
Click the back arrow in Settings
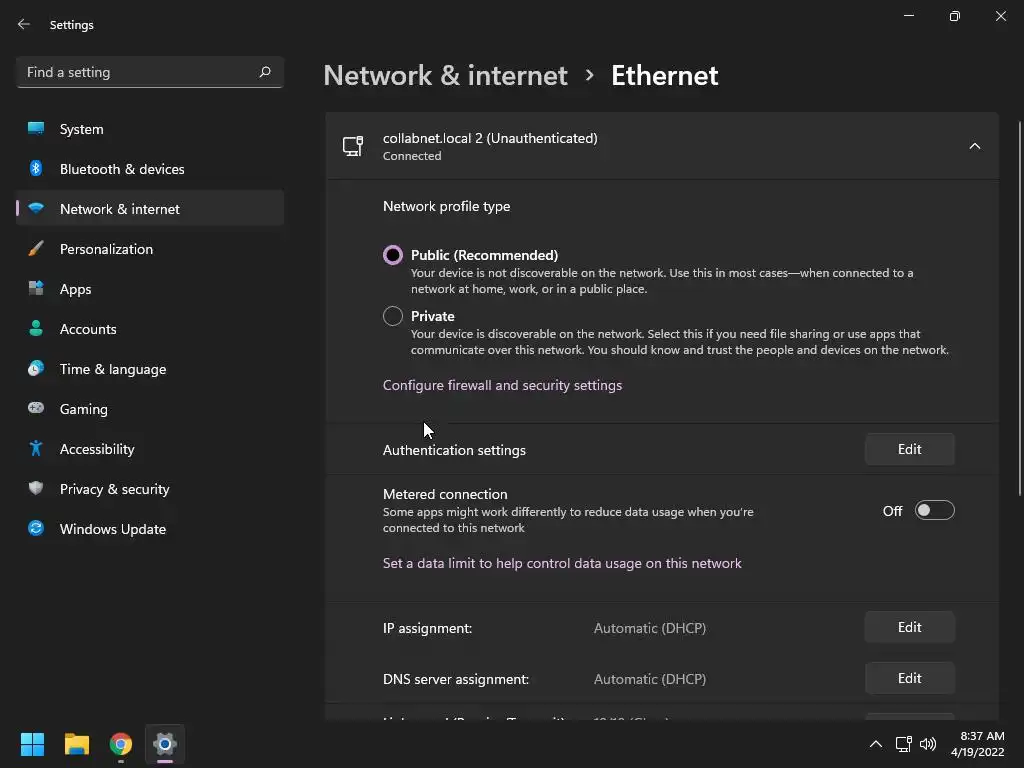tap(24, 25)
